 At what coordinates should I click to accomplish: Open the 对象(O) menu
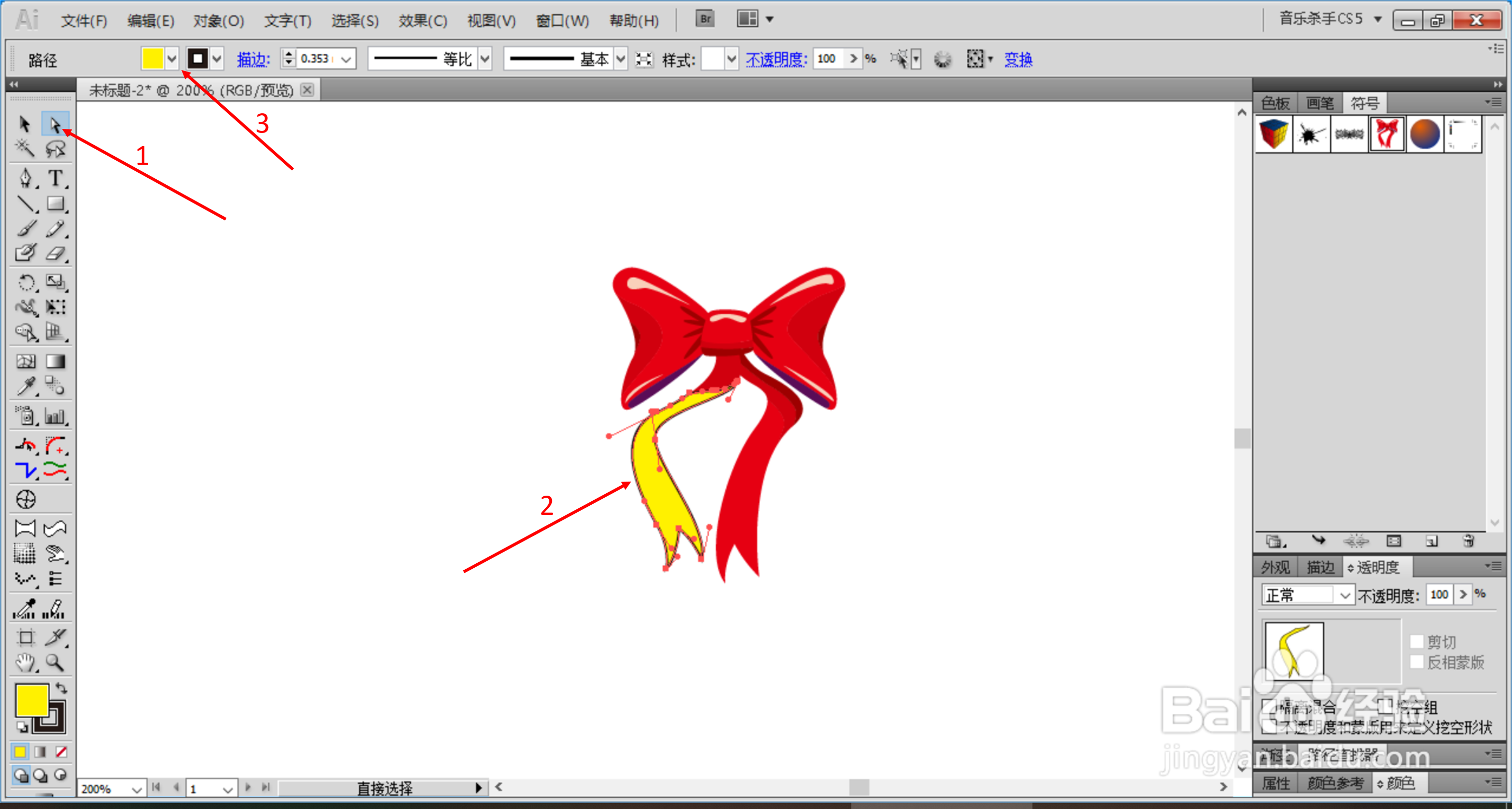(x=218, y=21)
